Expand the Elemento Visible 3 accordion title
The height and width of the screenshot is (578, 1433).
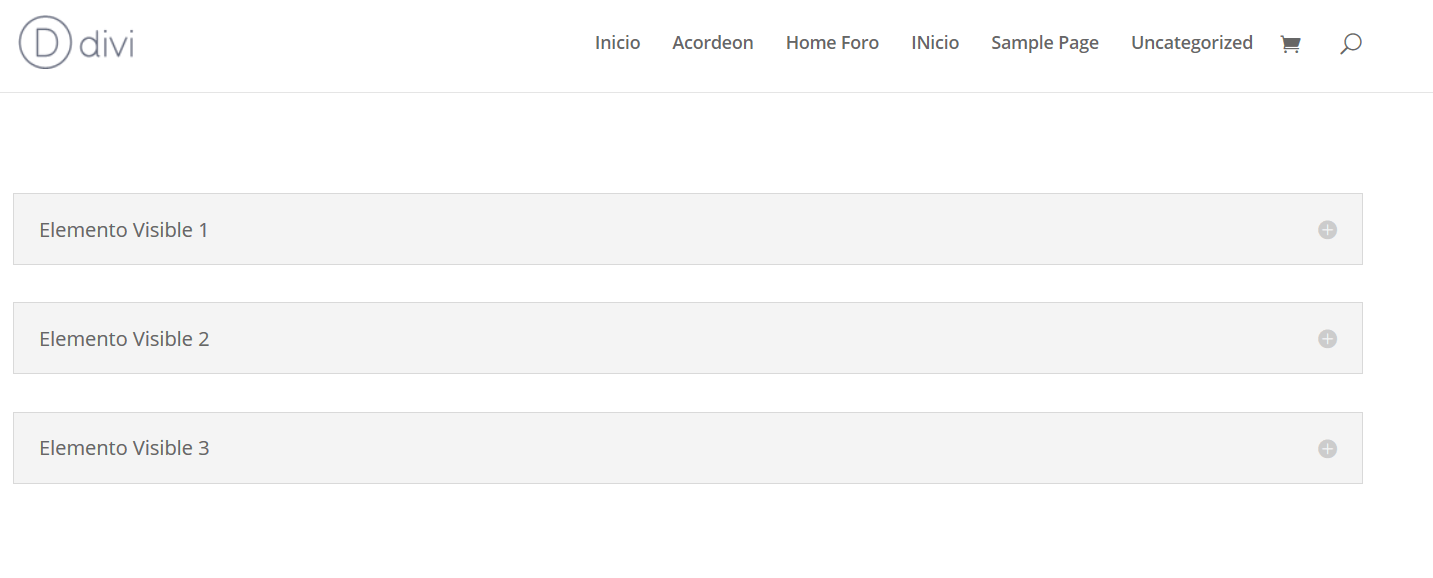tap(124, 448)
